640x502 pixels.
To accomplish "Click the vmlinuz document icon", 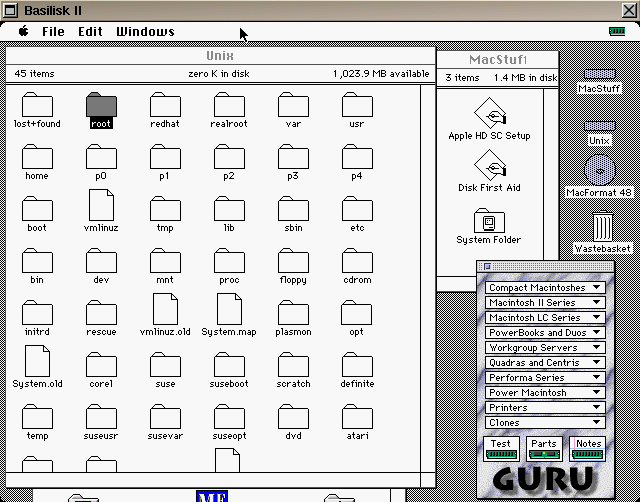I will (101, 205).
